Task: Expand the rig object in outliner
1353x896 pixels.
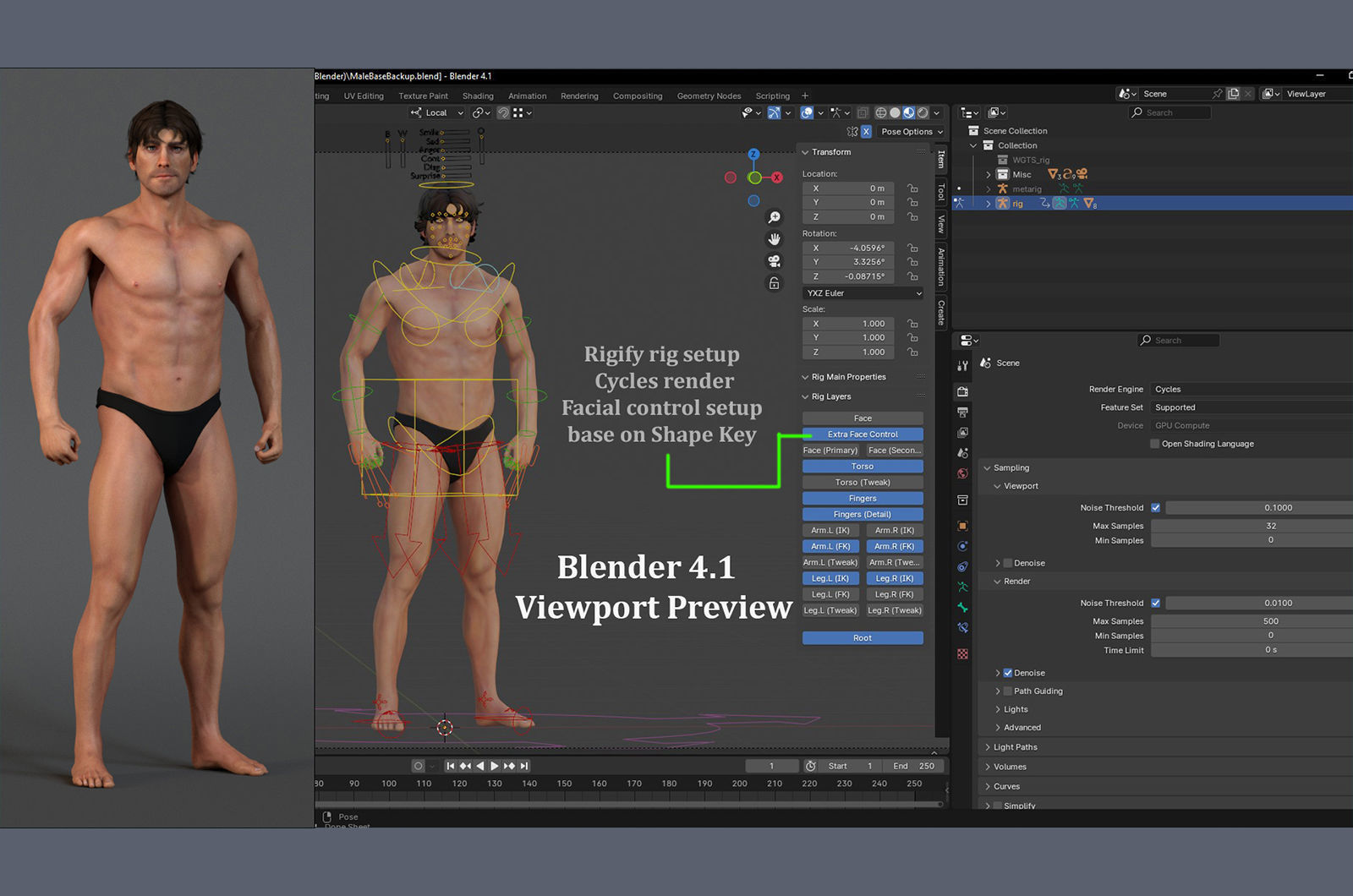Action: [x=989, y=204]
